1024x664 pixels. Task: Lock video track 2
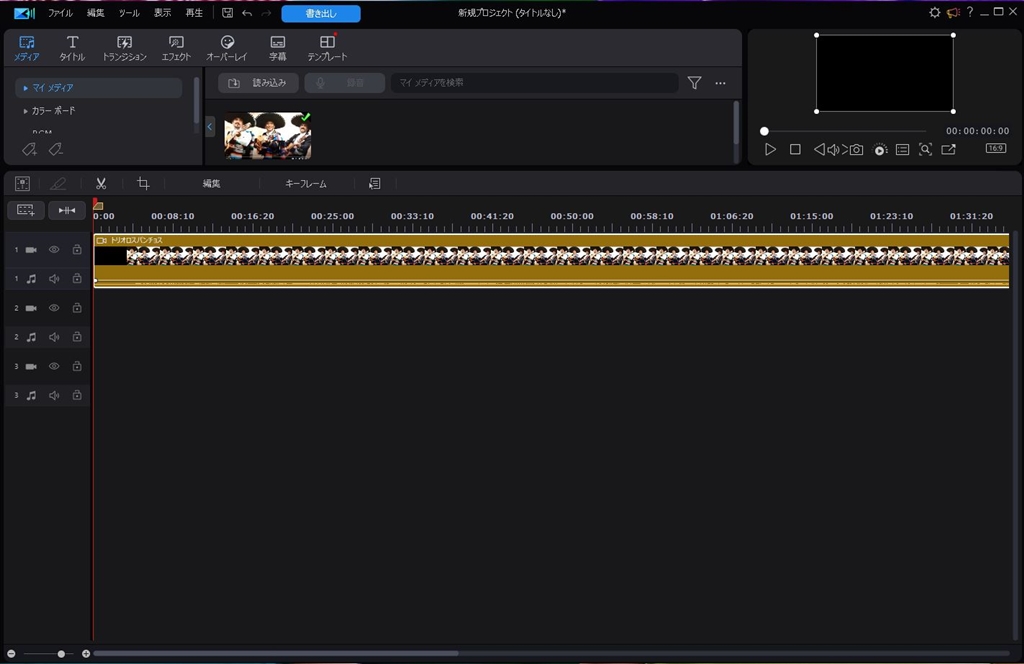77,308
